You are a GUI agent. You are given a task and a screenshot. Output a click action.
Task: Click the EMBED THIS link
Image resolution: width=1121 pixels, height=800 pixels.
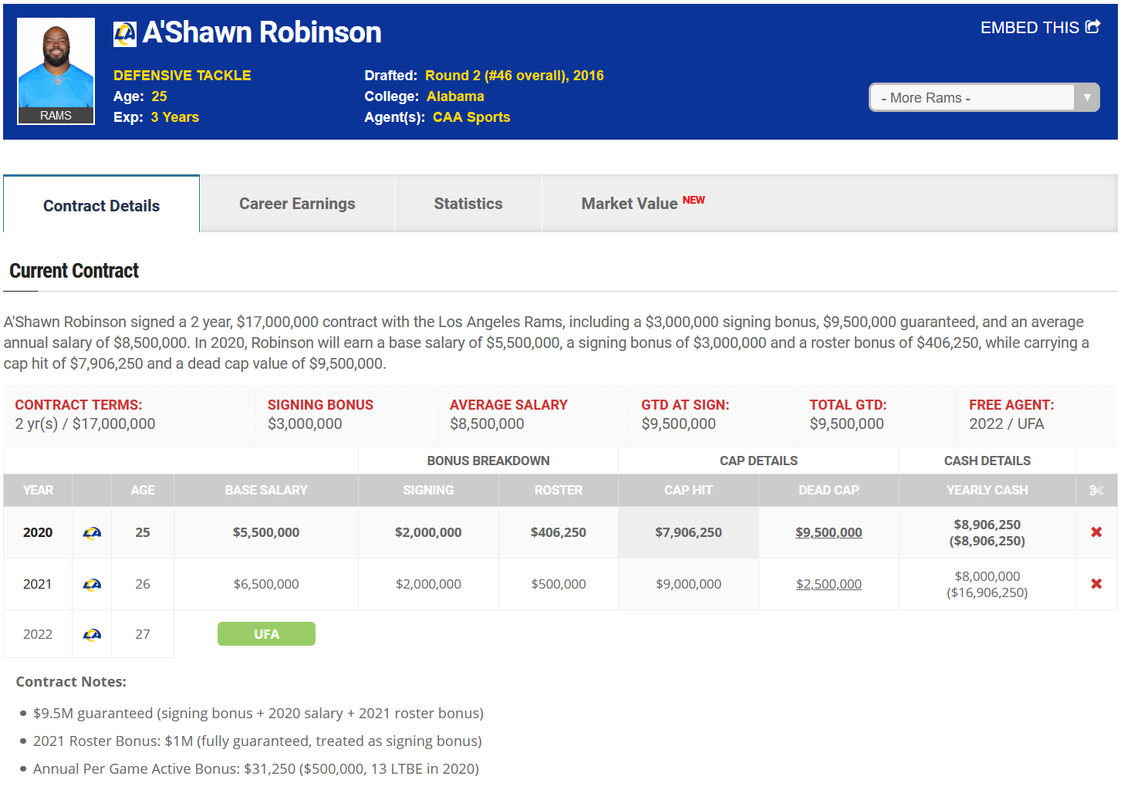coord(1040,27)
